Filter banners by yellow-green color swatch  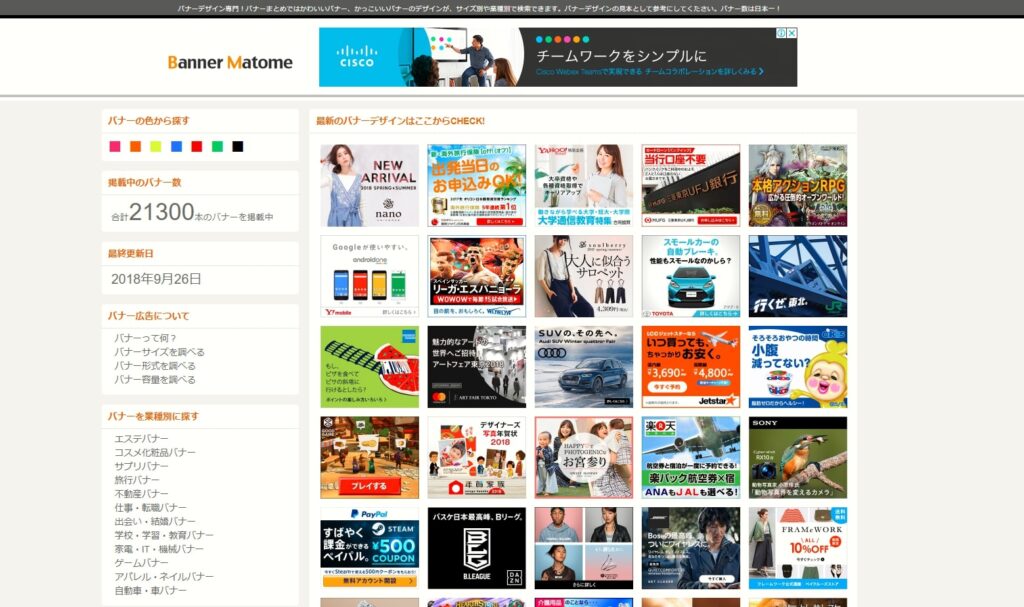[x=155, y=146]
